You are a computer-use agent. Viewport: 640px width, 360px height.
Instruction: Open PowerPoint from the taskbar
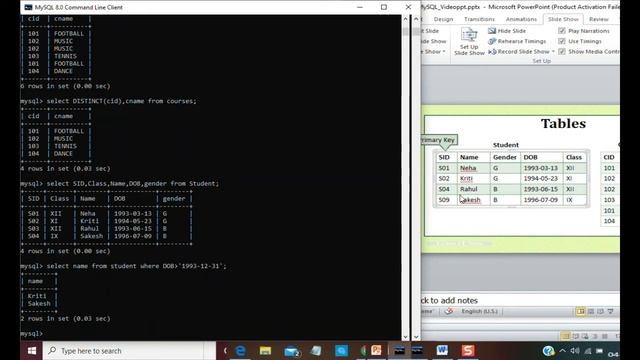[x=376, y=350]
